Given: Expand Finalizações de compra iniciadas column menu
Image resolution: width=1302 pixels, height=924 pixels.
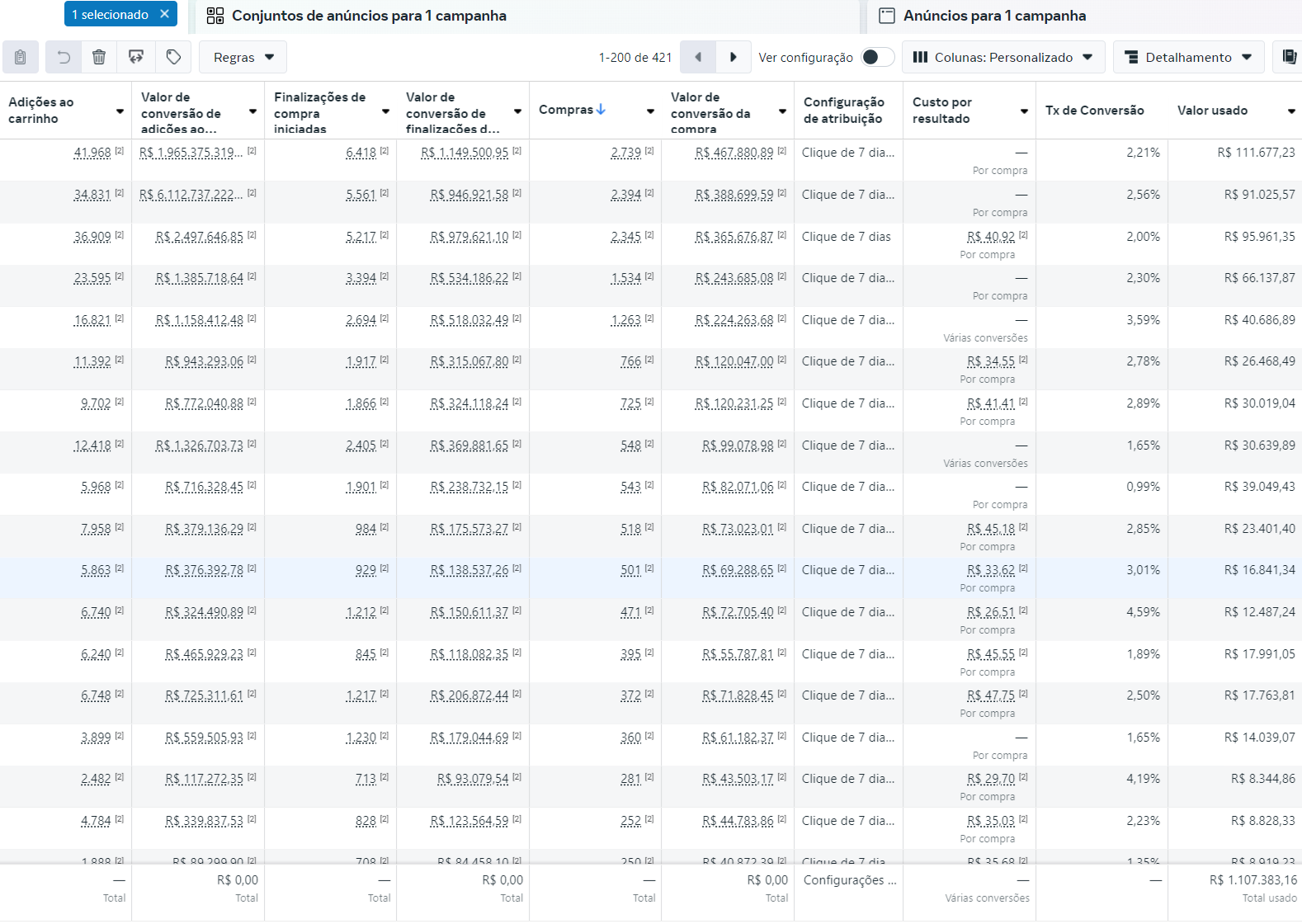Looking at the screenshot, I should tap(385, 111).
